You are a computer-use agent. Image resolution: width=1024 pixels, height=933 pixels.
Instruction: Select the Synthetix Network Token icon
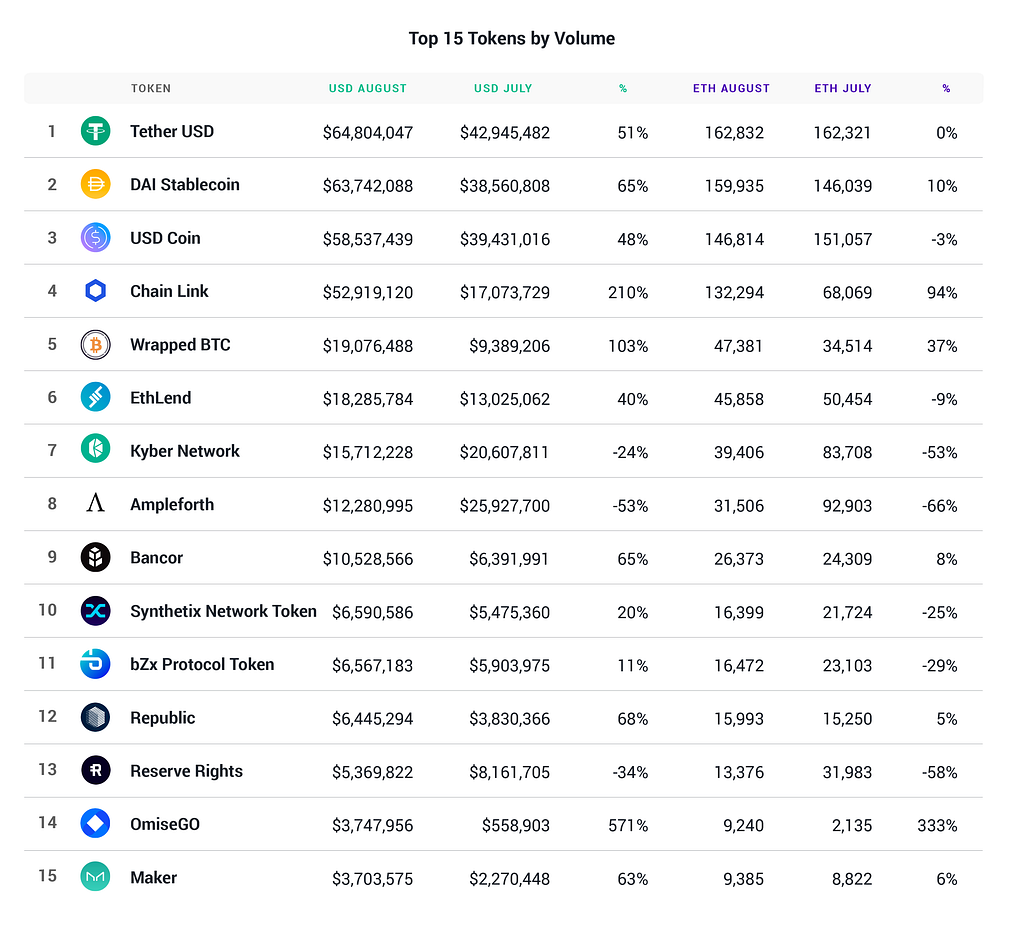96,611
